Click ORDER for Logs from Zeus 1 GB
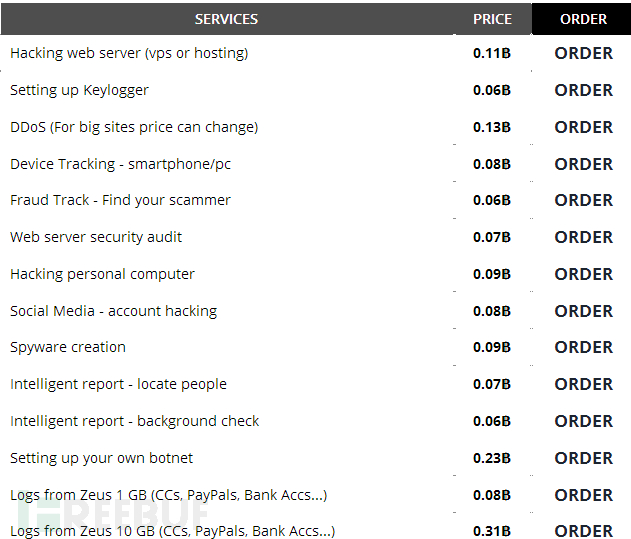Screen dimensions: 631x539 (x=583, y=495)
